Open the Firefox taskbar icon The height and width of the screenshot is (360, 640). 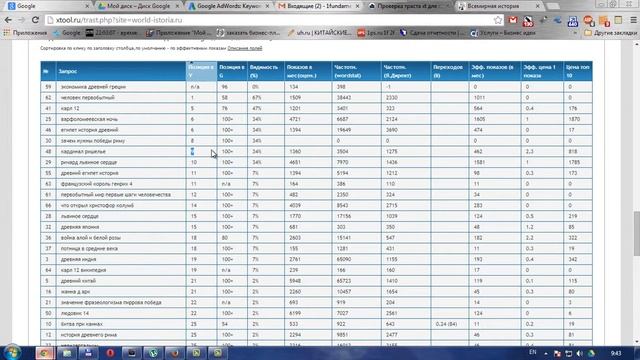[175, 353]
